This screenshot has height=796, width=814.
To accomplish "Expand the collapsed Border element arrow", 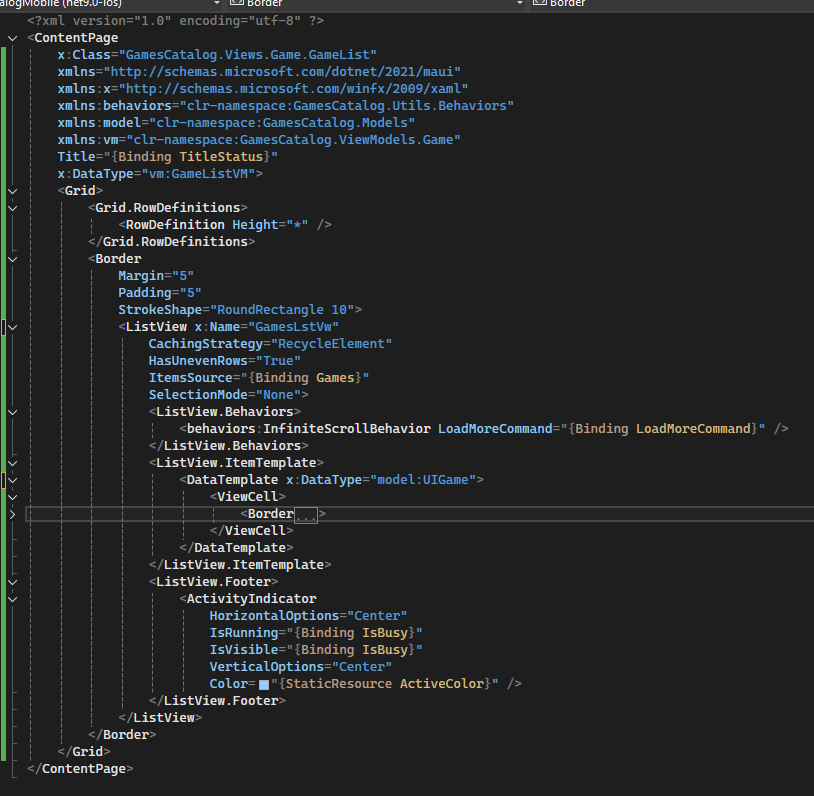I will click(x=12, y=513).
